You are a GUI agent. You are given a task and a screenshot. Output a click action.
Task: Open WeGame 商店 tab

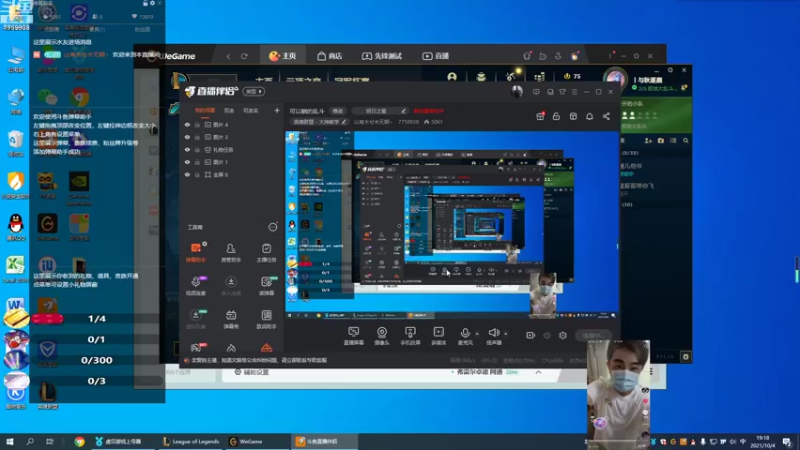[x=330, y=56]
